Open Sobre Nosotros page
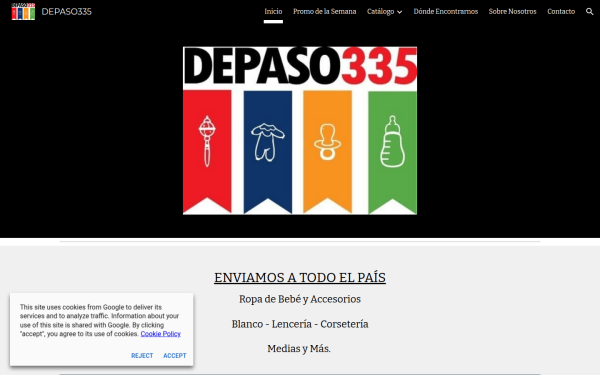Image resolution: width=600 pixels, height=375 pixels. pos(512,11)
